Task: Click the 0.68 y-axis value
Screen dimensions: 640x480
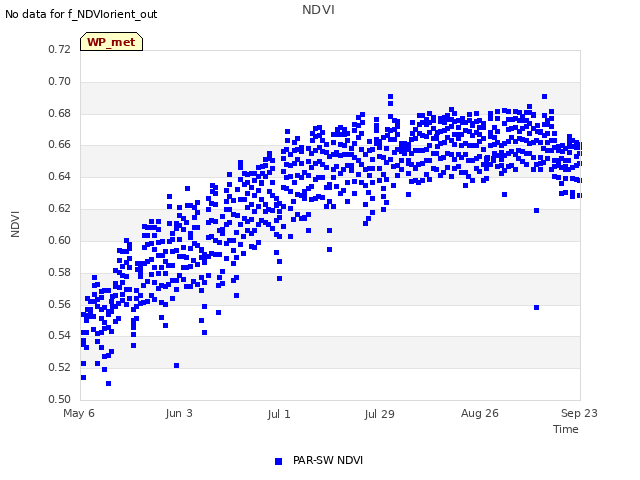Action: 60,113
